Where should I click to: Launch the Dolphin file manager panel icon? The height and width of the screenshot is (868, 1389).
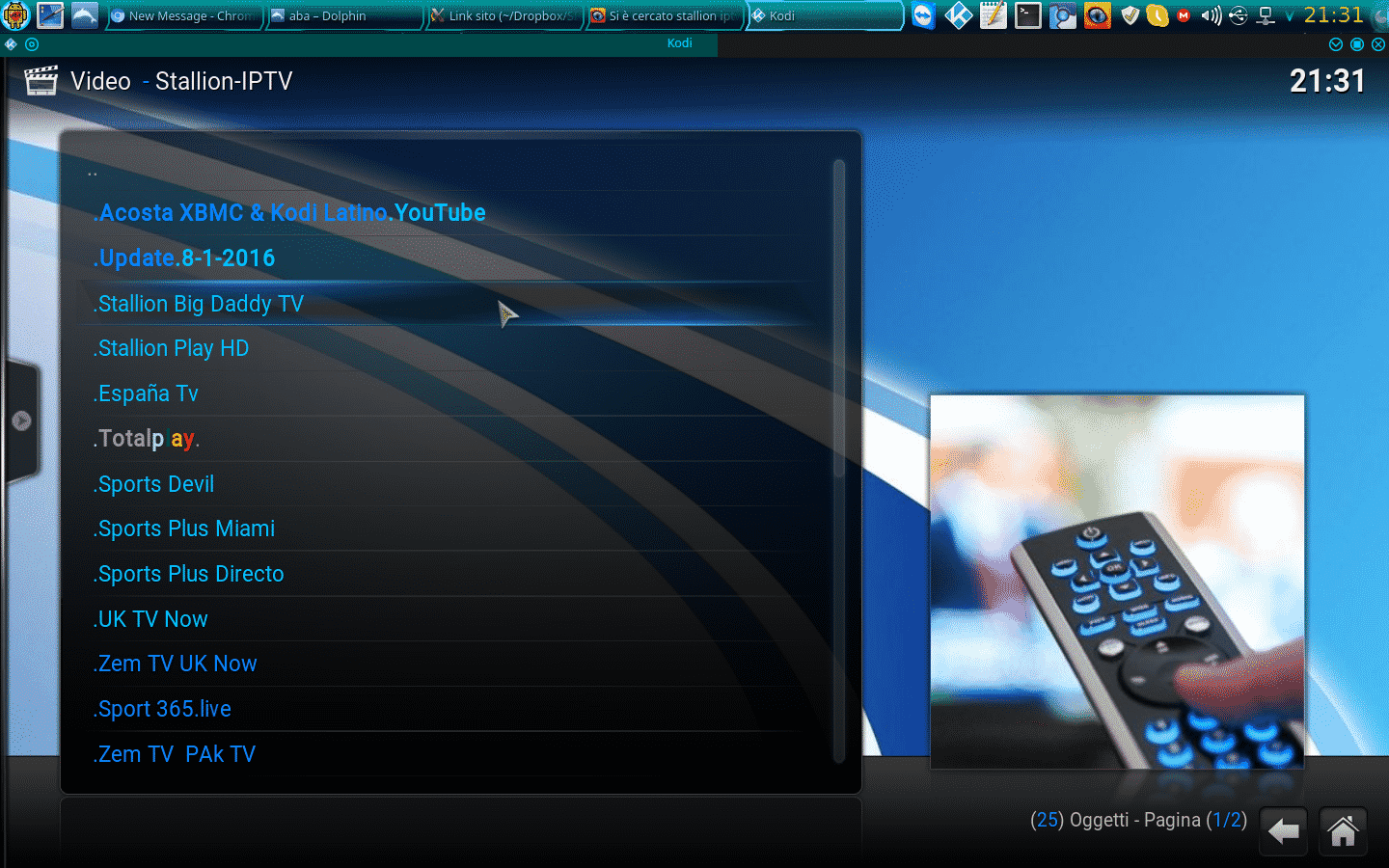[85, 15]
